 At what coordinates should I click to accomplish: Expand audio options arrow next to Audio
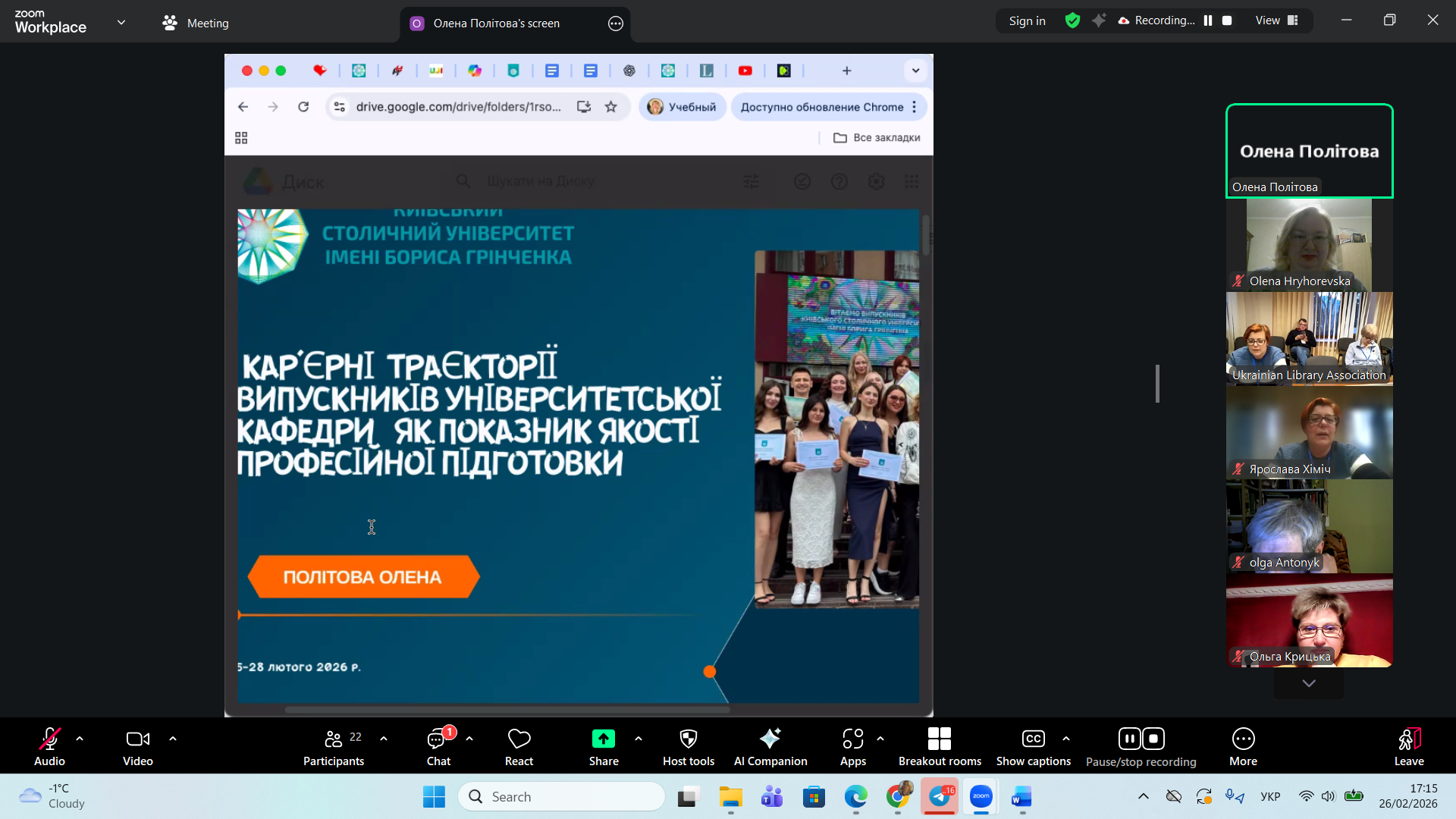[x=80, y=738]
